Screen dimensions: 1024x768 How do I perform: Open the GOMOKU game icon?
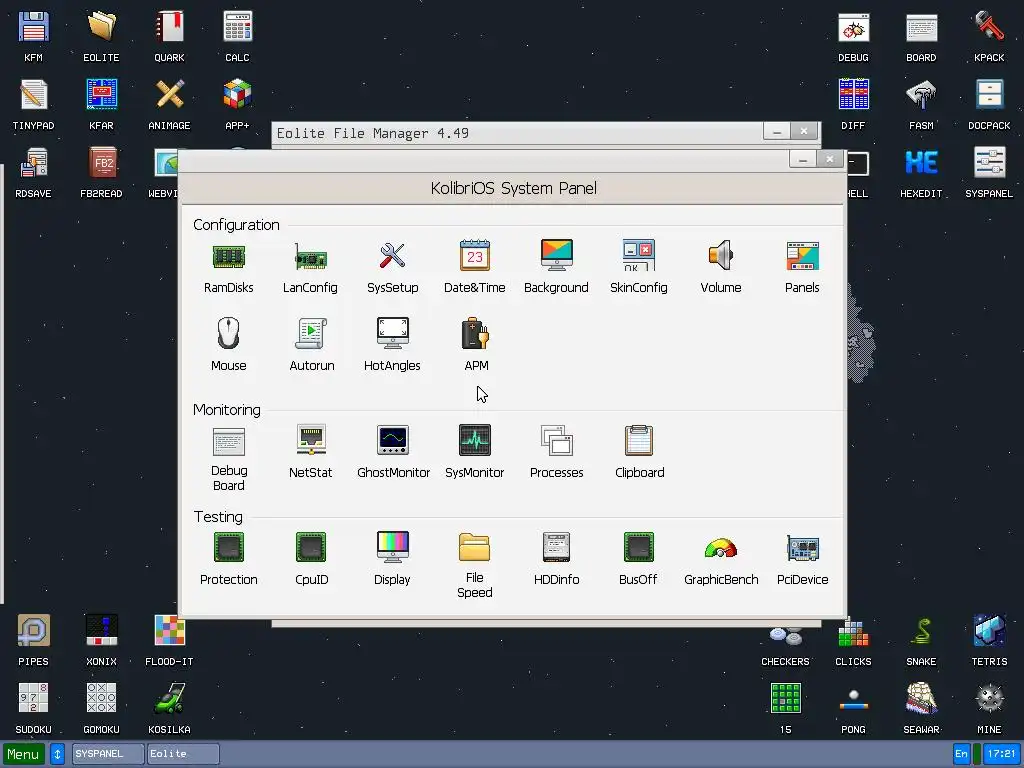[x=101, y=699]
